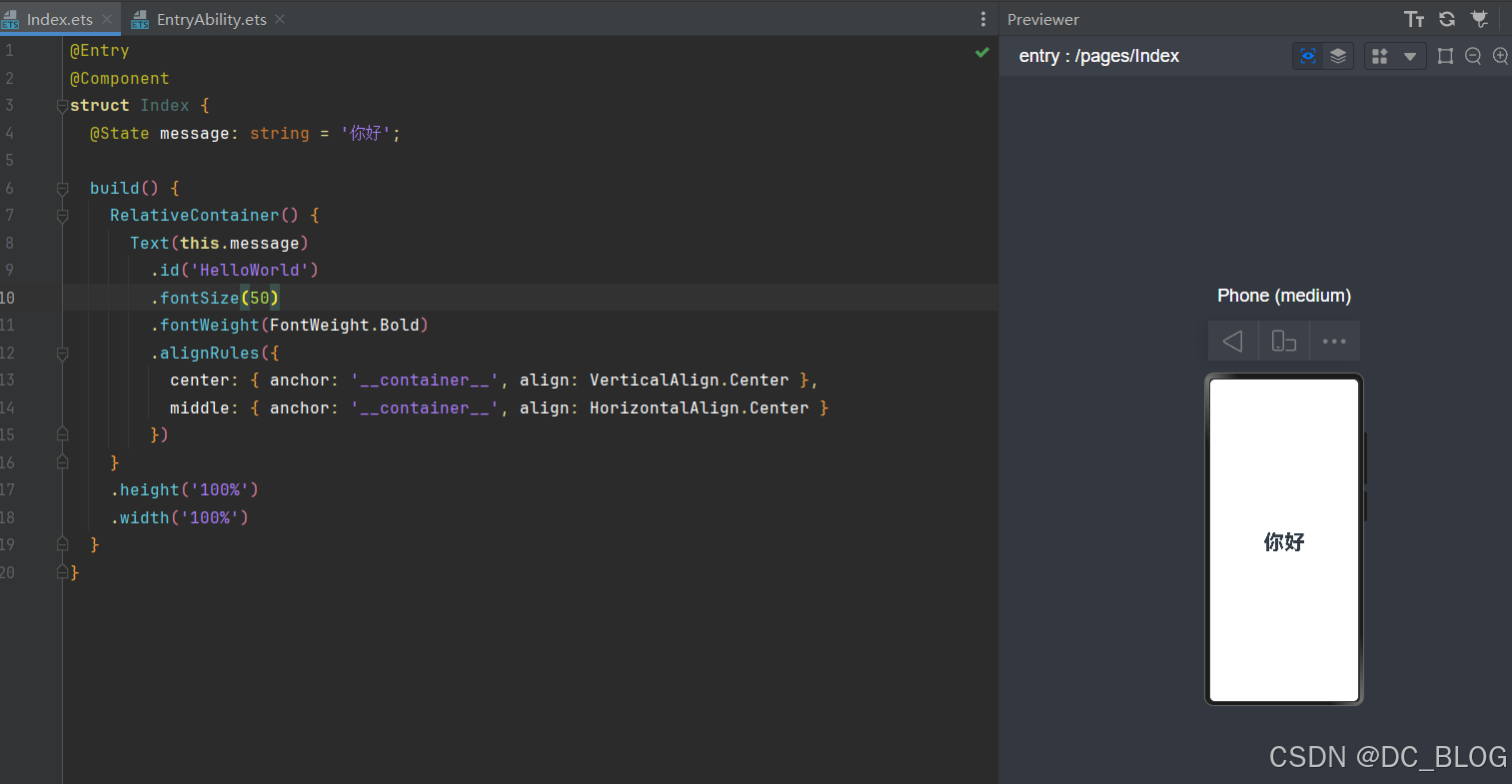This screenshot has width=1512, height=784.
Task: Click the back triangle button above phone
Action: pyautogui.click(x=1233, y=341)
